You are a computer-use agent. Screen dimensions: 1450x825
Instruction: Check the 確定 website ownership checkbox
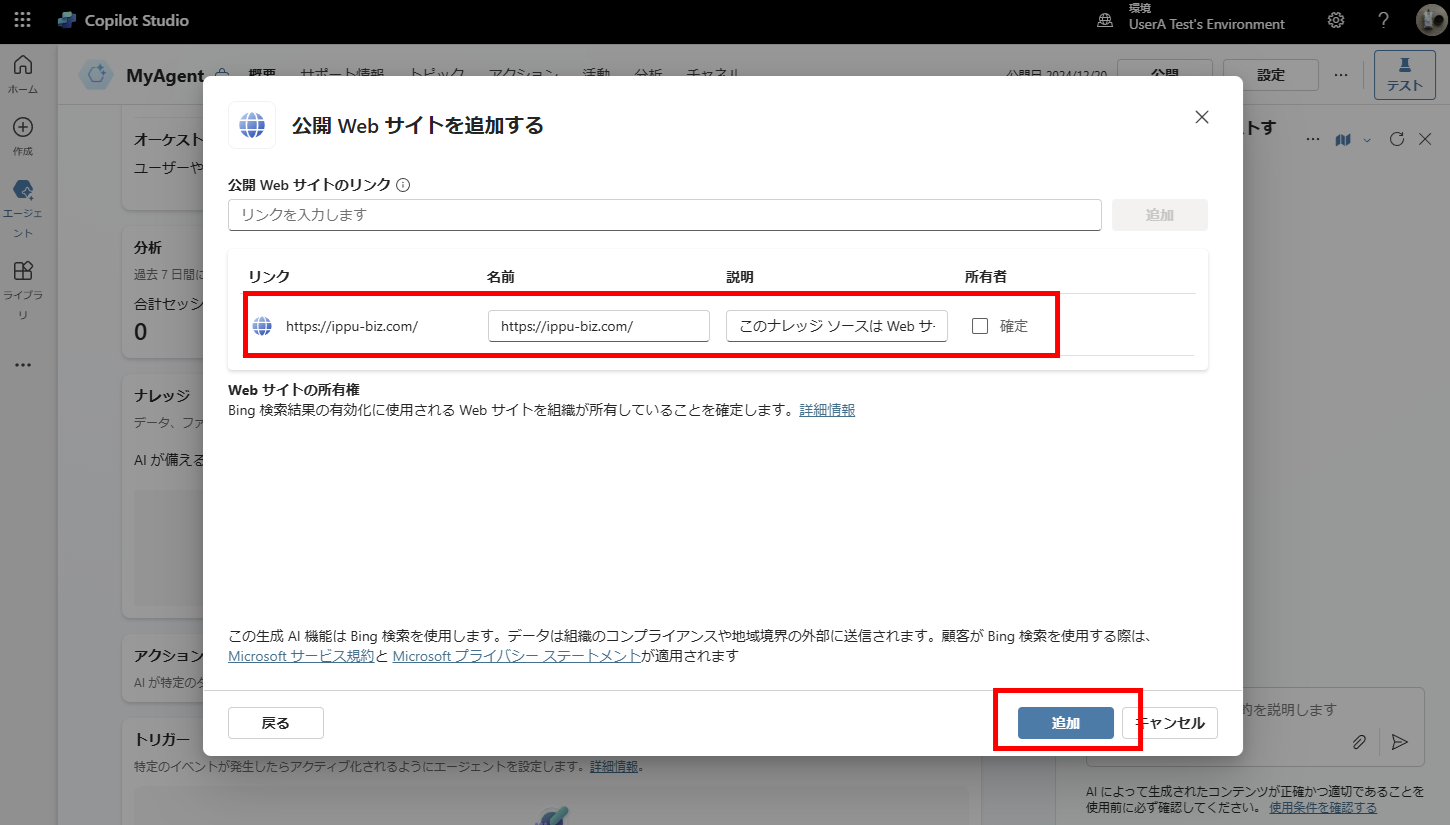pyautogui.click(x=979, y=325)
